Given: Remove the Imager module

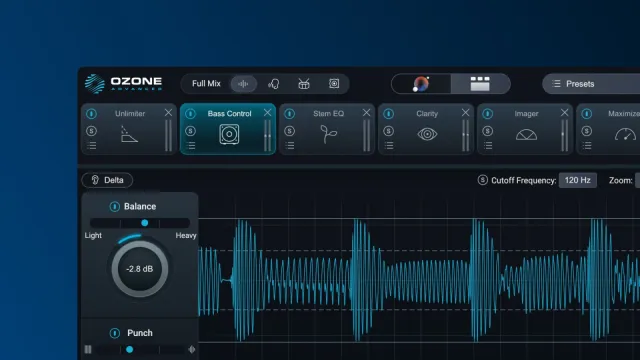Looking at the screenshot, I should (564, 113).
